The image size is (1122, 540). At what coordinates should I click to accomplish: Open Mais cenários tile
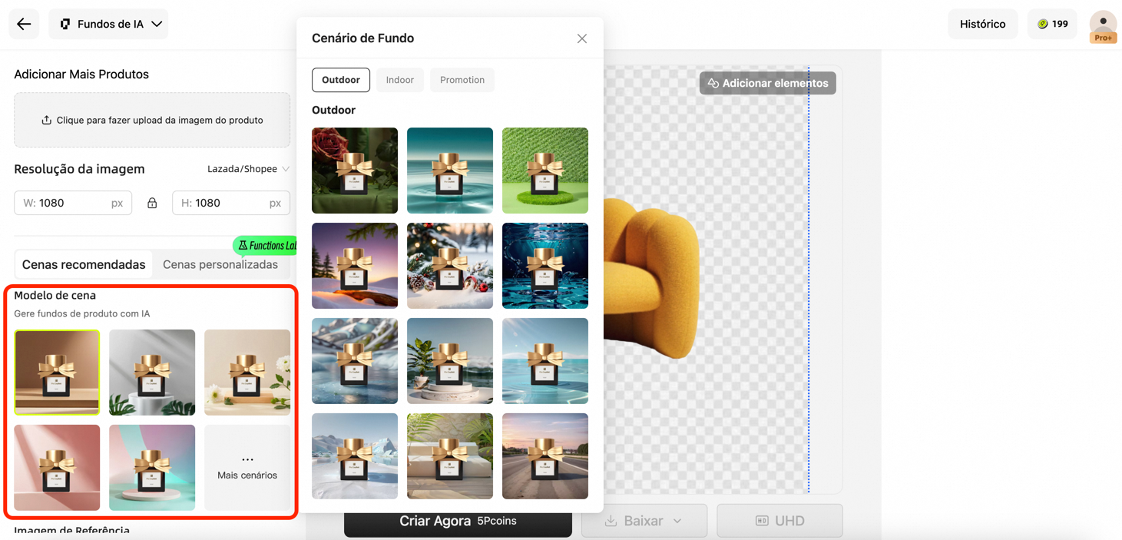click(247, 467)
